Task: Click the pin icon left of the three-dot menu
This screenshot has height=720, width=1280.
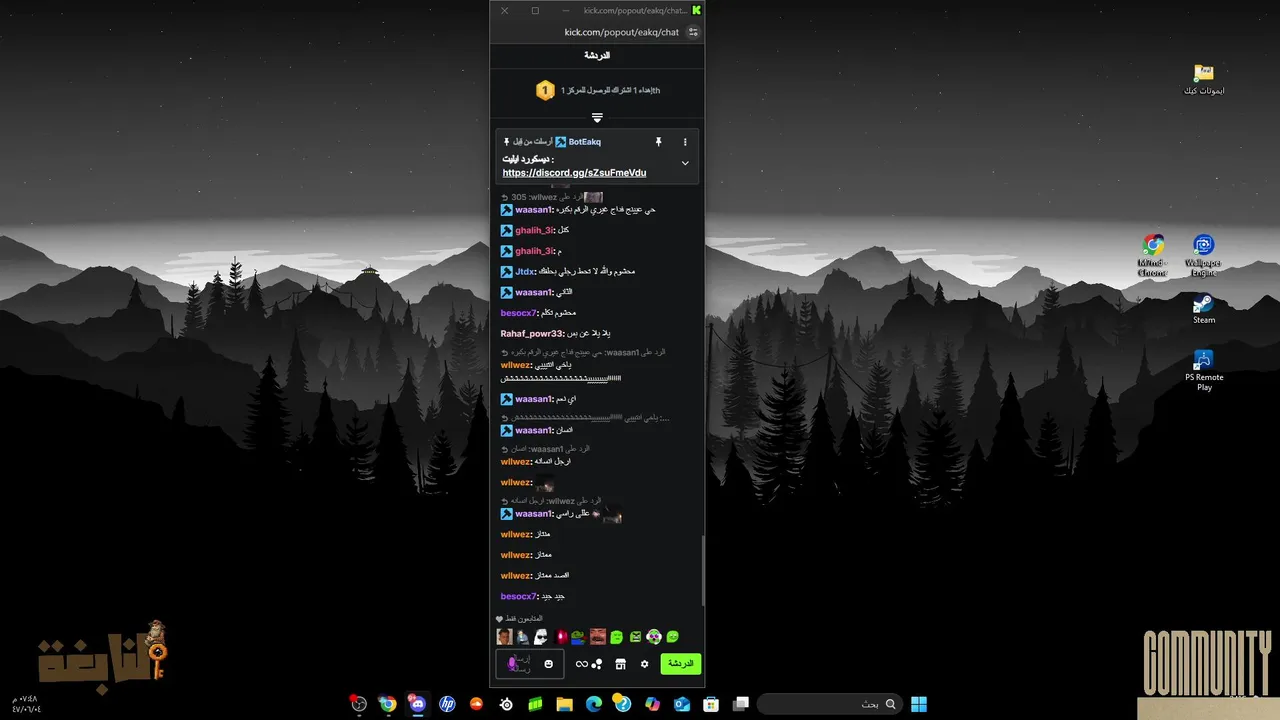Action: 658,142
